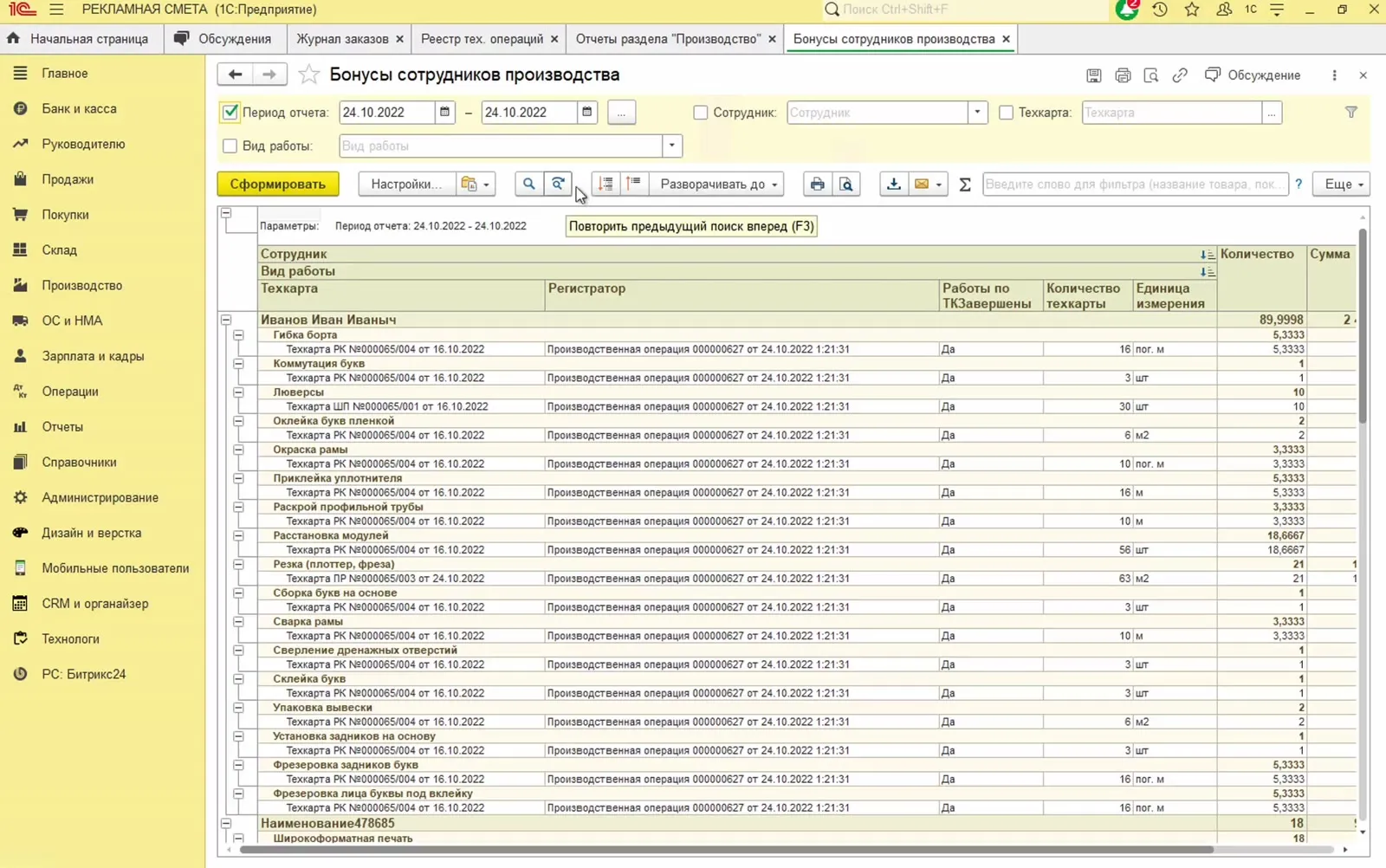Click the sigma sum icon
The height and width of the screenshot is (868, 1386).
965,184
